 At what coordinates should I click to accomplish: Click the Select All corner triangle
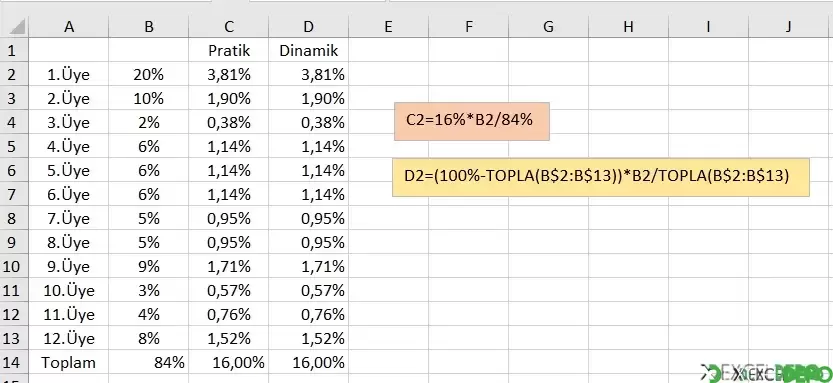14,27
